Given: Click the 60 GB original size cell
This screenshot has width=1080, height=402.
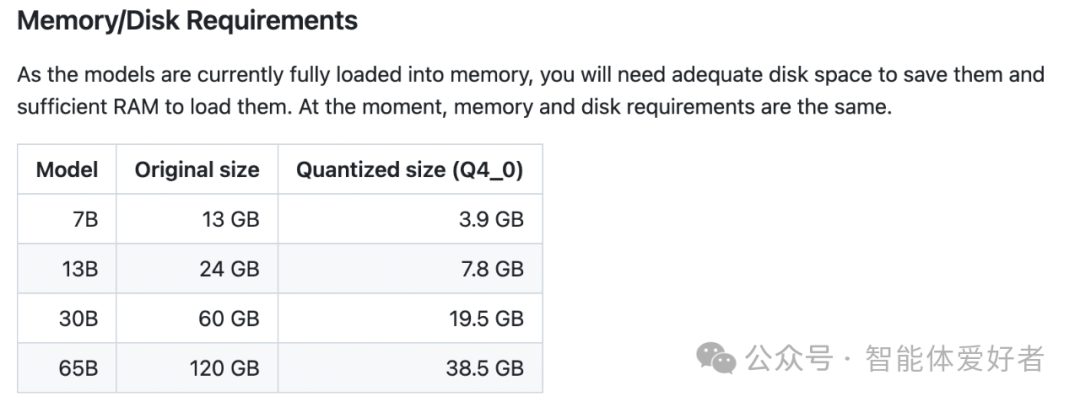Looking at the screenshot, I should [x=197, y=318].
